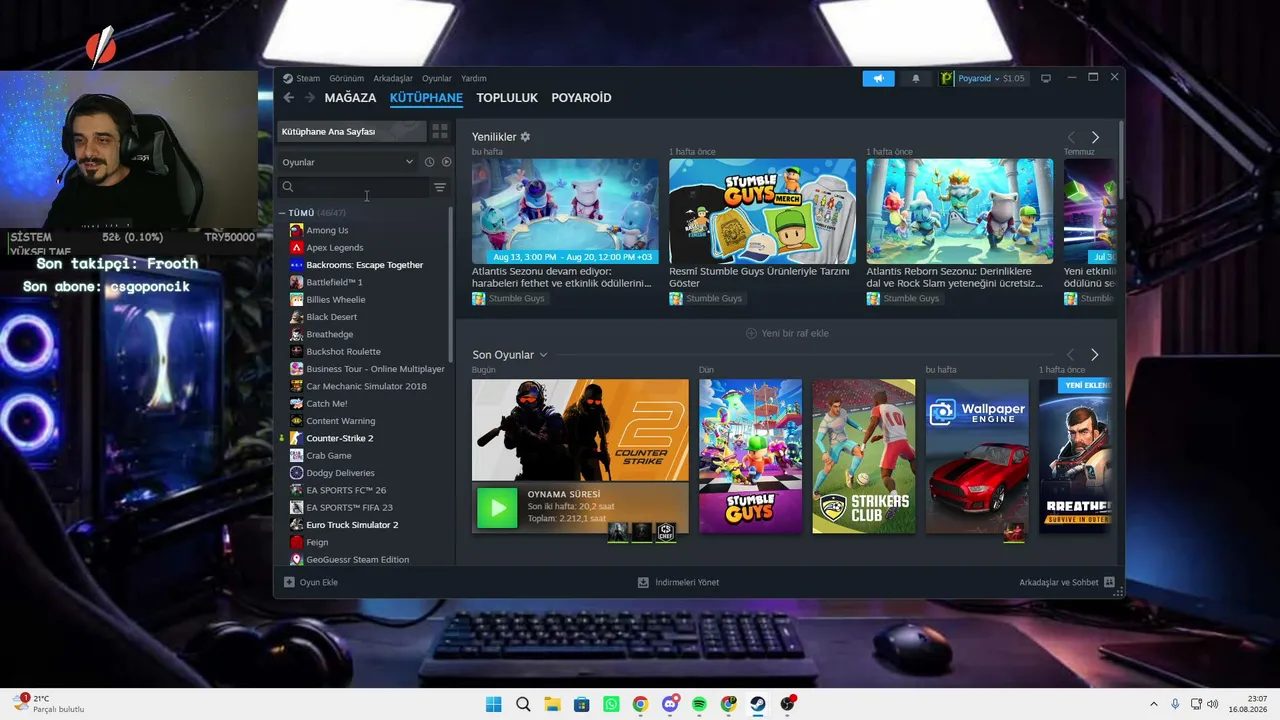
Task: Click the Poyaroid profile avatar
Action: coord(947,78)
